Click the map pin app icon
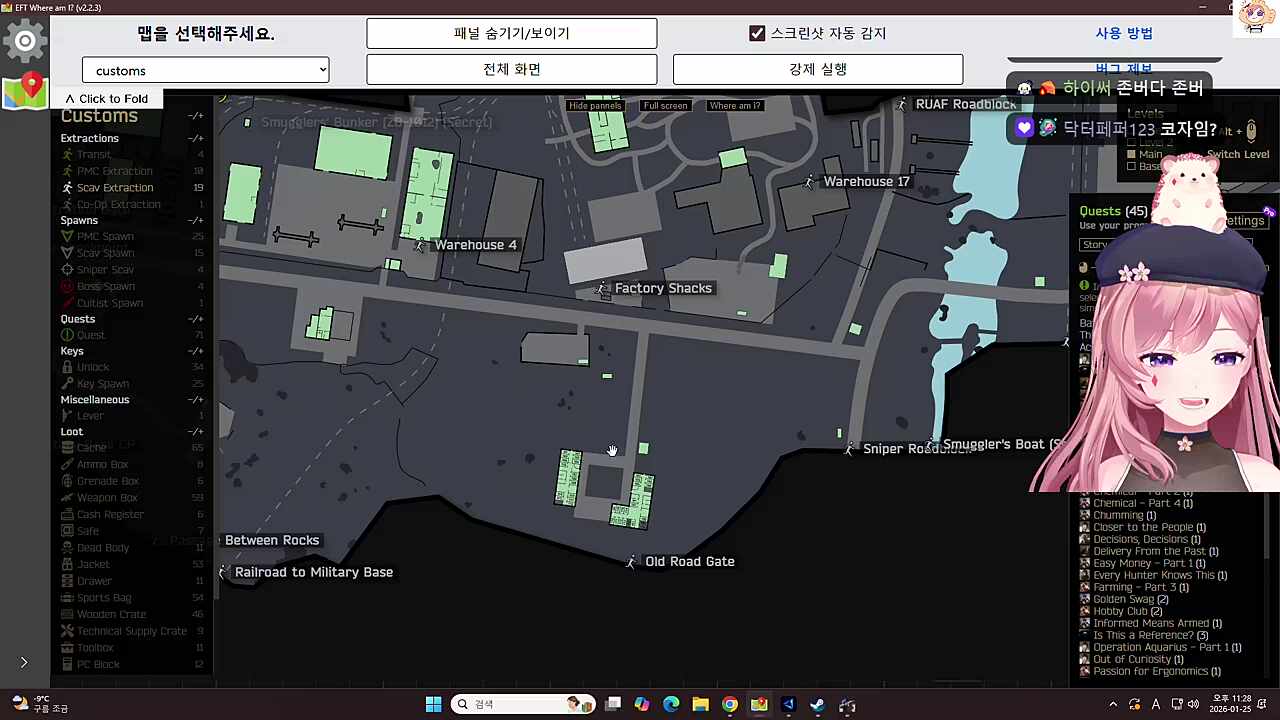The image size is (1280, 720). coord(25,90)
